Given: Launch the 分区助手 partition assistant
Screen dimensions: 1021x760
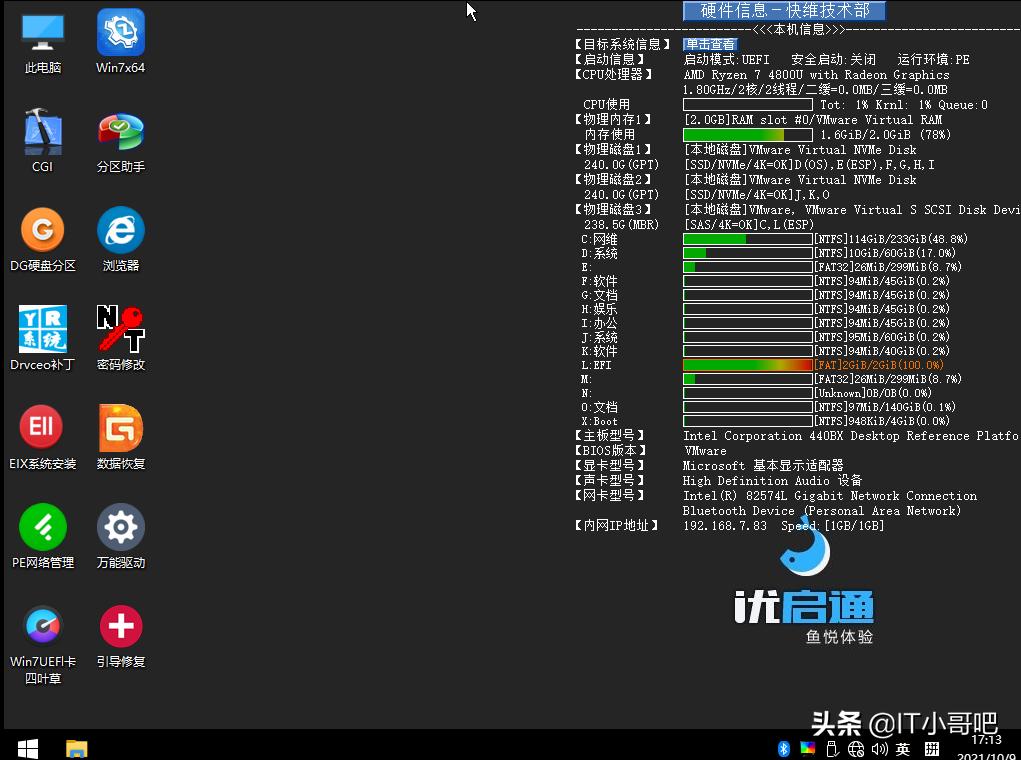Looking at the screenshot, I should pyautogui.click(x=120, y=130).
